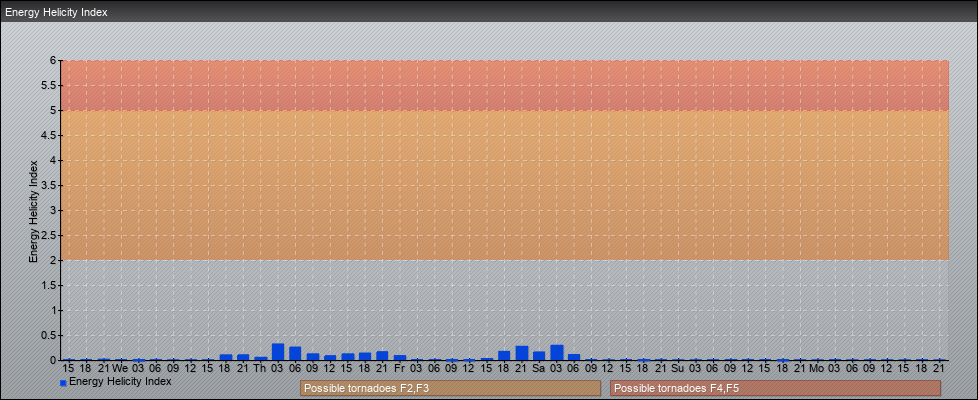978x400 pixels.
Task: Toggle the Energy Helicity Index legend label
Action: [x=120, y=381]
